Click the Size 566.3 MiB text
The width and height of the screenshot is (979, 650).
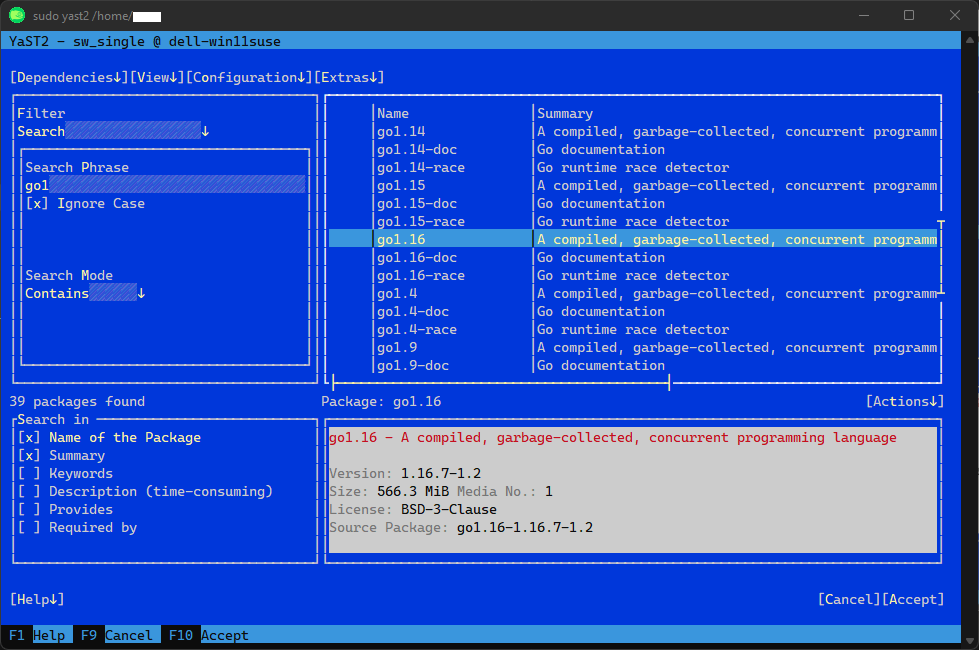point(389,492)
